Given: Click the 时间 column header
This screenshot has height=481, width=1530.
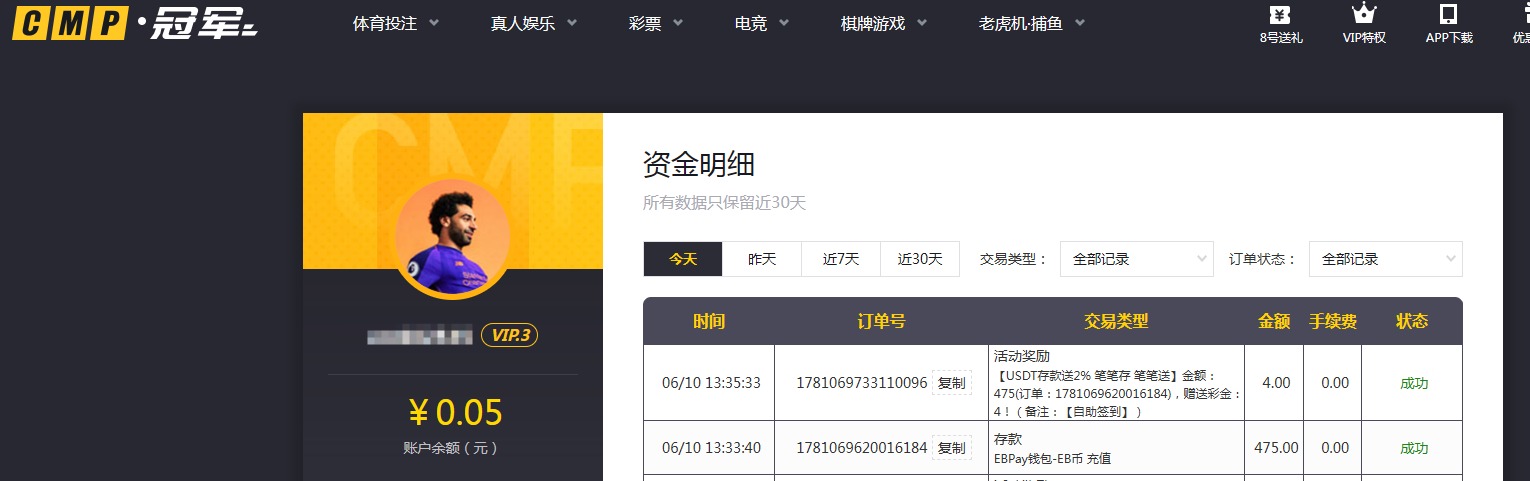Looking at the screenshot, I should tap(709, 321).
